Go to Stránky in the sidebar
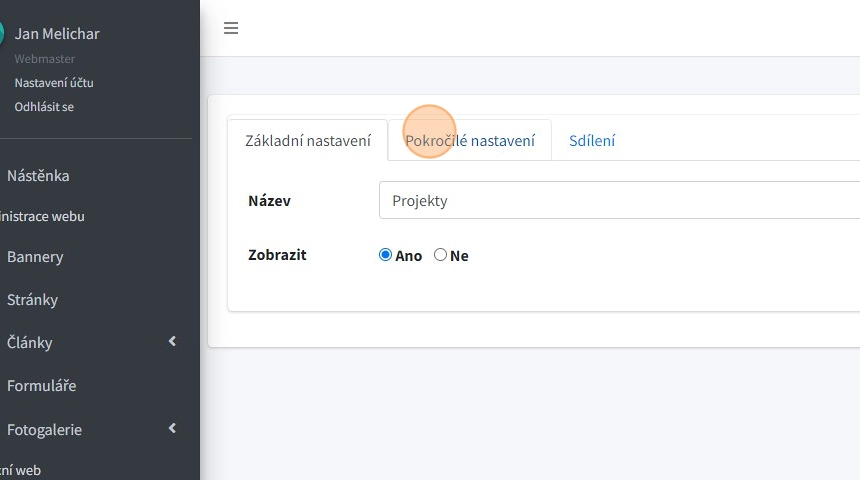The height and width of the screenshot is (480, 860). tap(33, 299)
